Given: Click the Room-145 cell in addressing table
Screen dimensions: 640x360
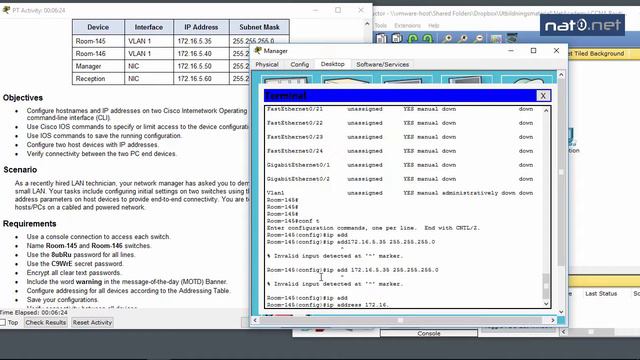Looking at the screenshot, I should tap(98, 41).
